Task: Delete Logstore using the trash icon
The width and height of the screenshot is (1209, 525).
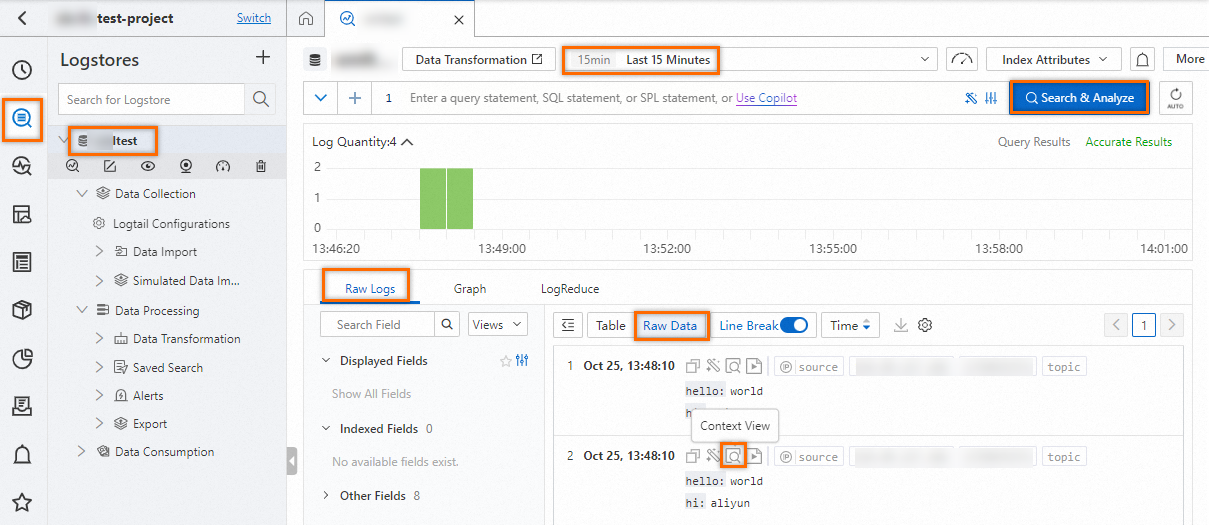Action: [x=260, y=166]
